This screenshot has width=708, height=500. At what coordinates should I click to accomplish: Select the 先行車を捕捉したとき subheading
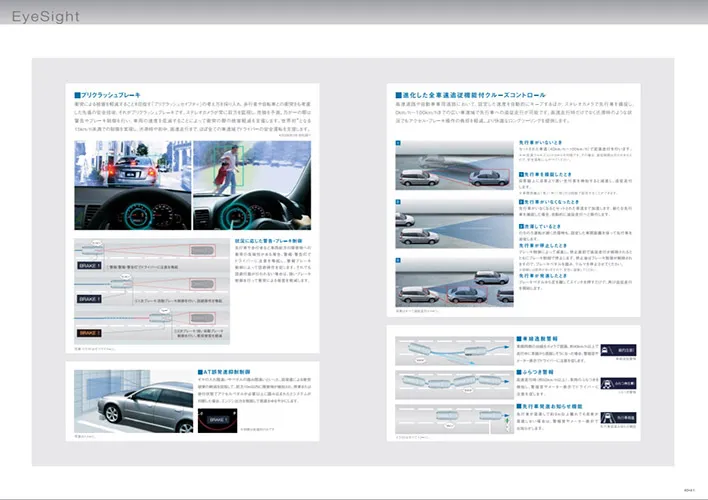(x=548, y=174)
